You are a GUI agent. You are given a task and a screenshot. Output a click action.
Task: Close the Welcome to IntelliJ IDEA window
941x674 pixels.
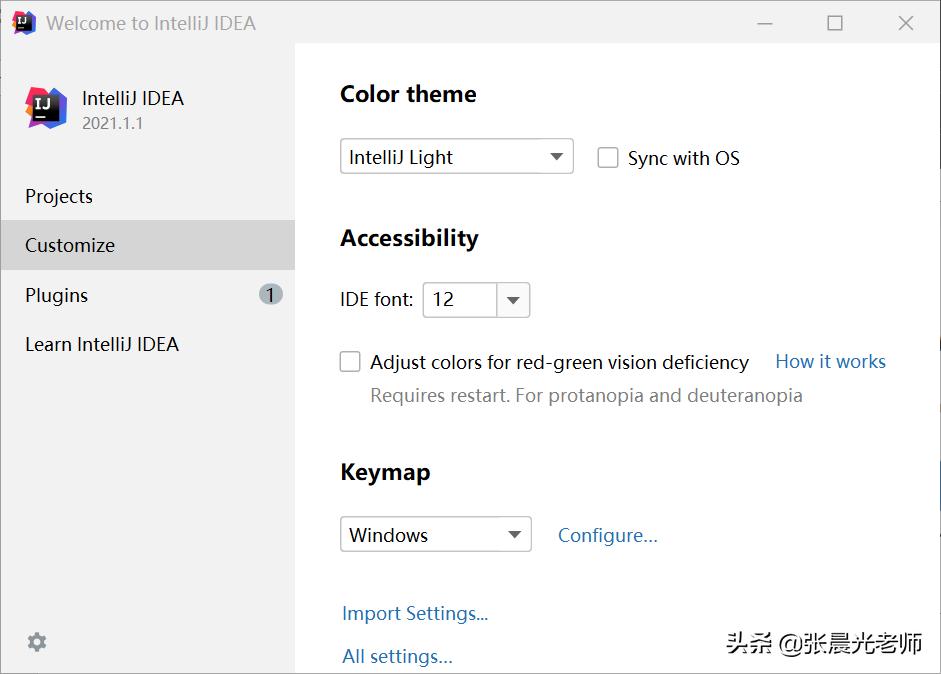[x=906, y=23]
